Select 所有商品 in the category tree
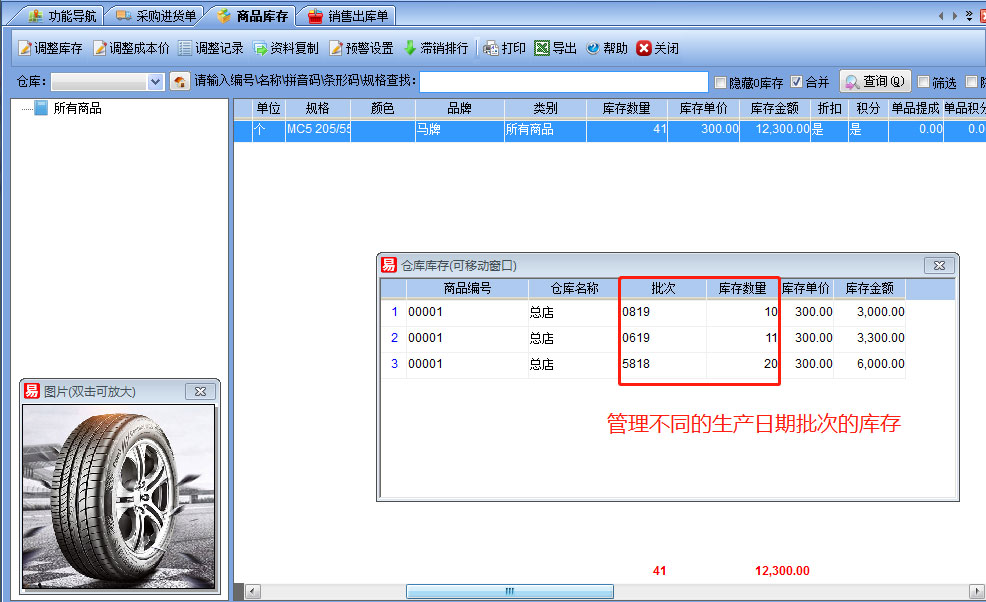Viewport: 986px width, 602px height. [x=77, y=108]
